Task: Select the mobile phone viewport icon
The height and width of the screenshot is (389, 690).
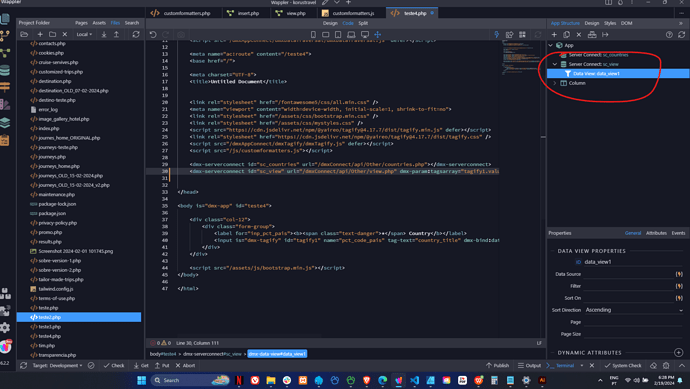Action: pos(313,34)
